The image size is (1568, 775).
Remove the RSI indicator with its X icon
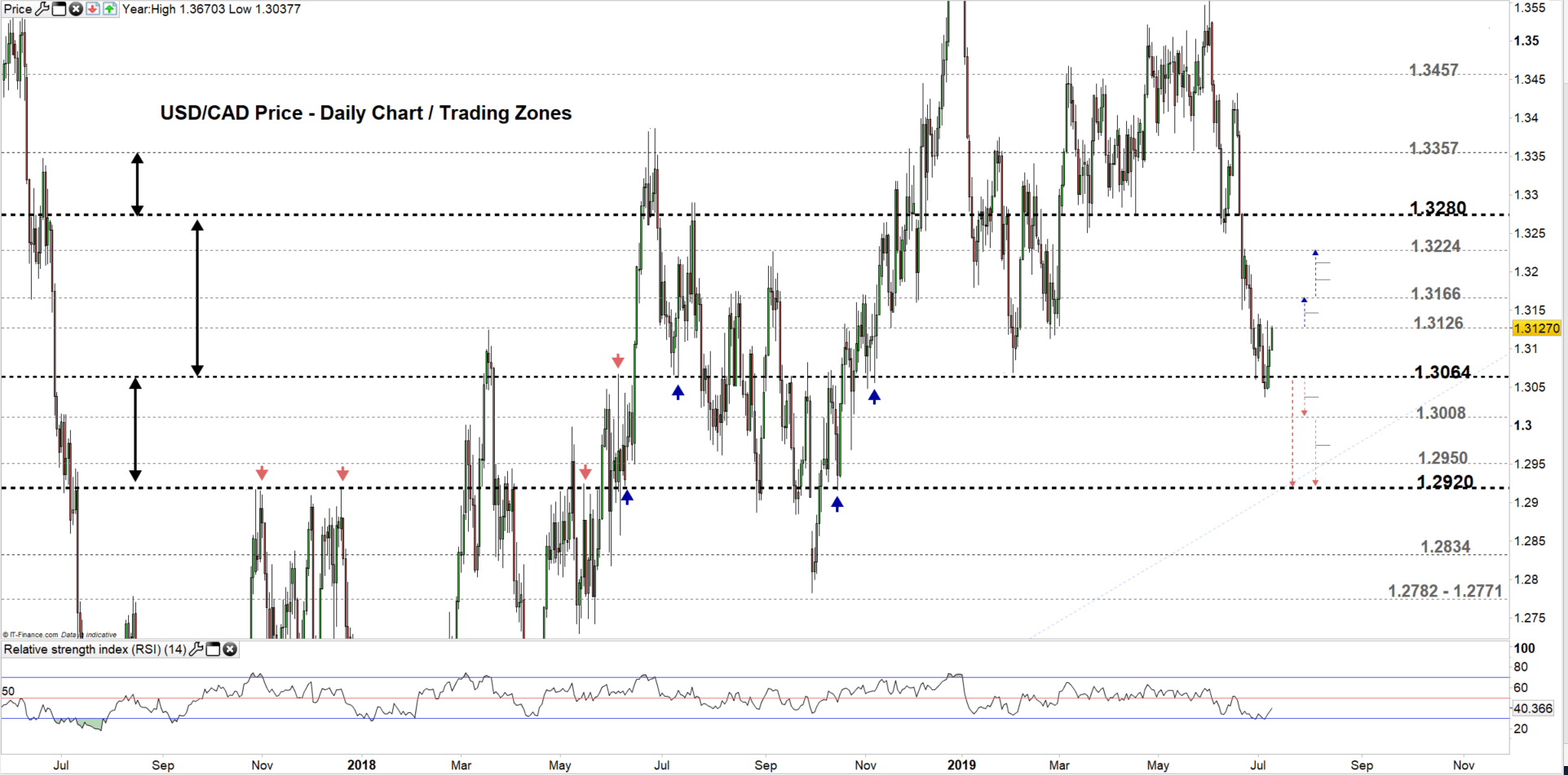[230, 650]
